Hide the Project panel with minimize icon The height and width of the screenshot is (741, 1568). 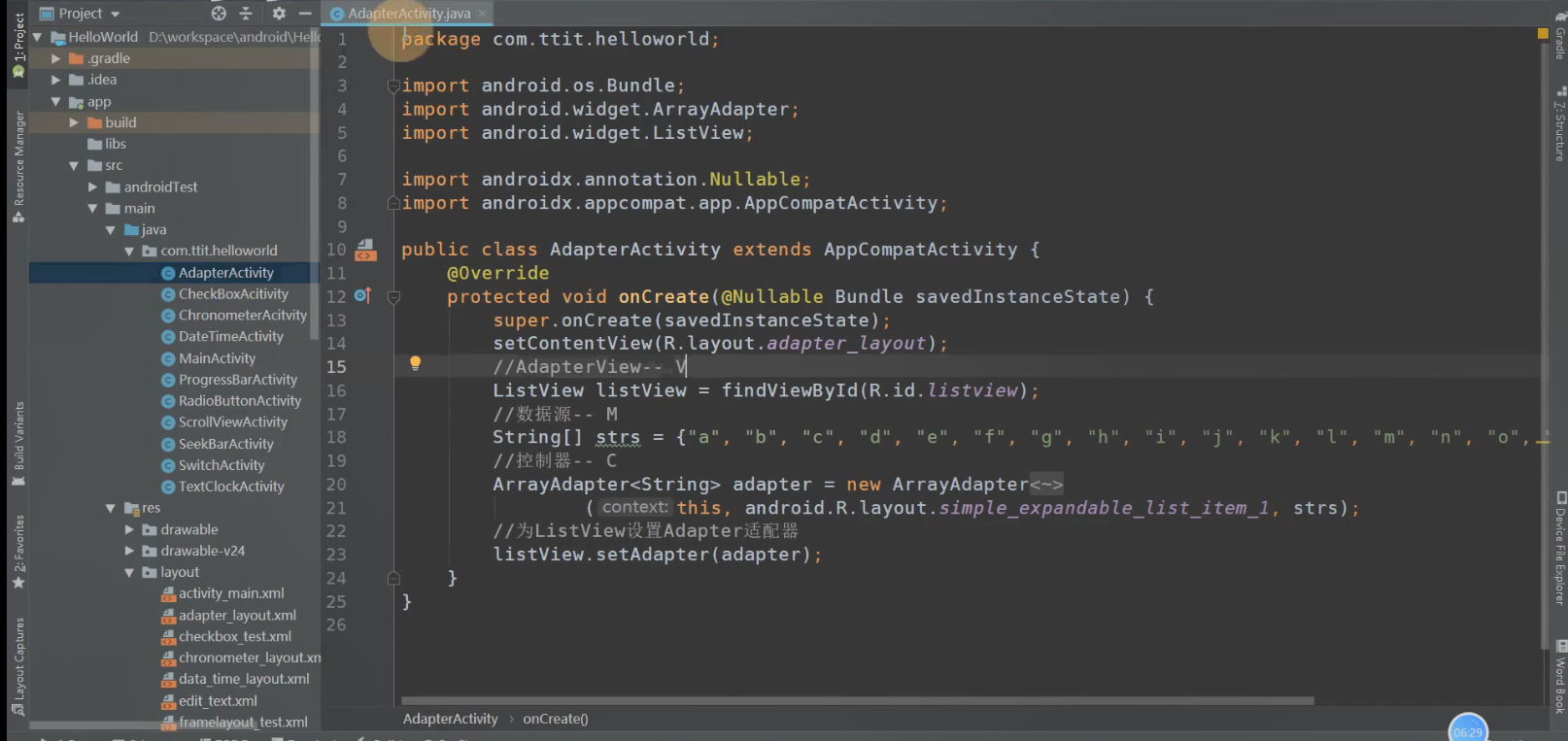(x=305, y=14)
